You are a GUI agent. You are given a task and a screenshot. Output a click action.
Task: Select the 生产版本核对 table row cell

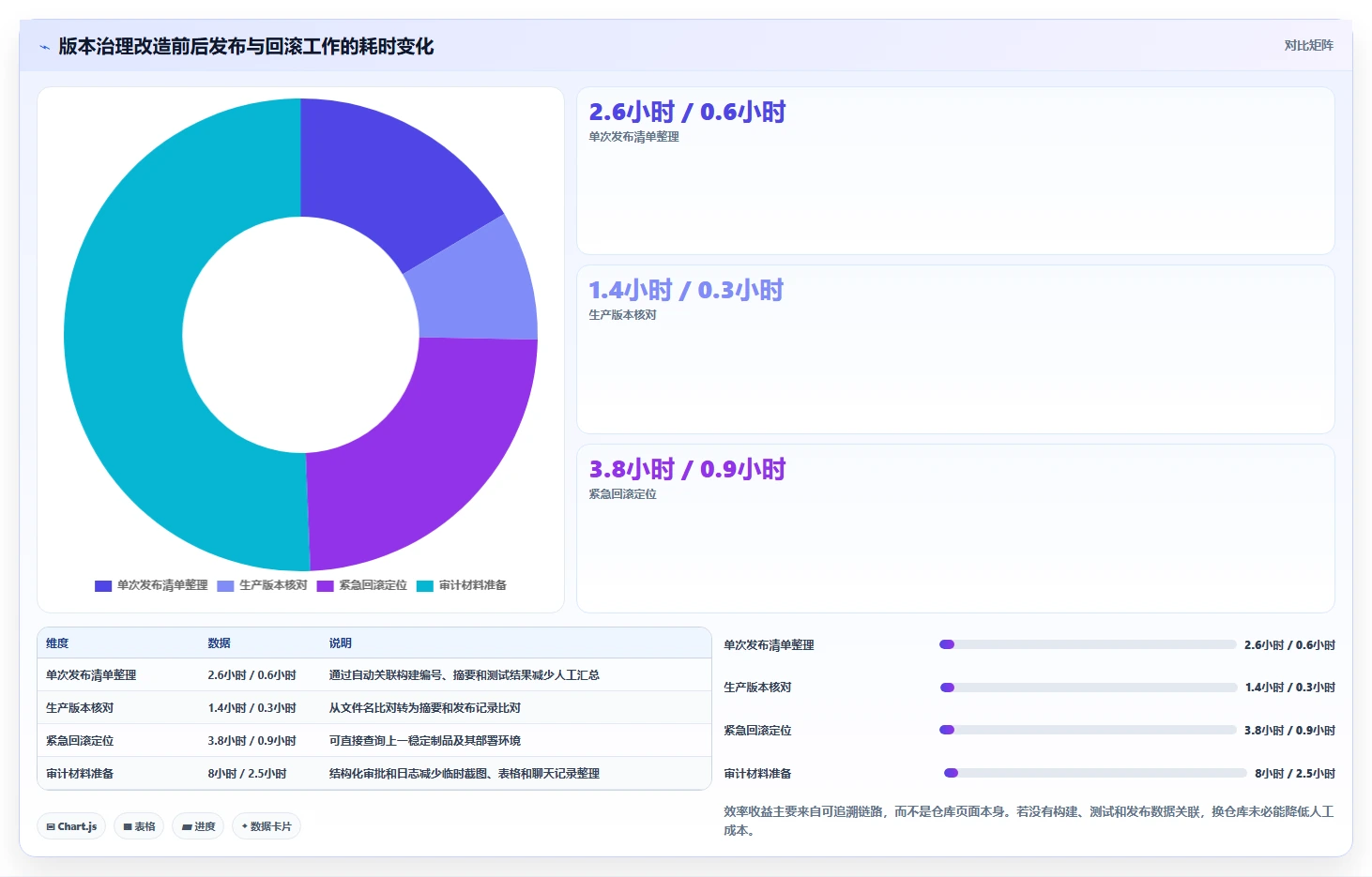point(80,708)
